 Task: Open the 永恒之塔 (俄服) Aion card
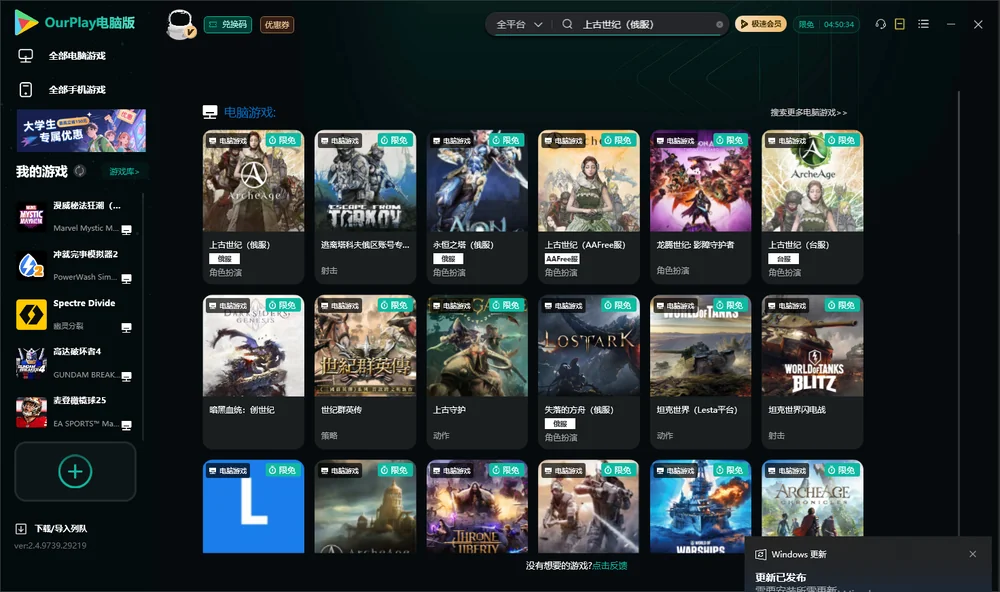pos(477,207)
